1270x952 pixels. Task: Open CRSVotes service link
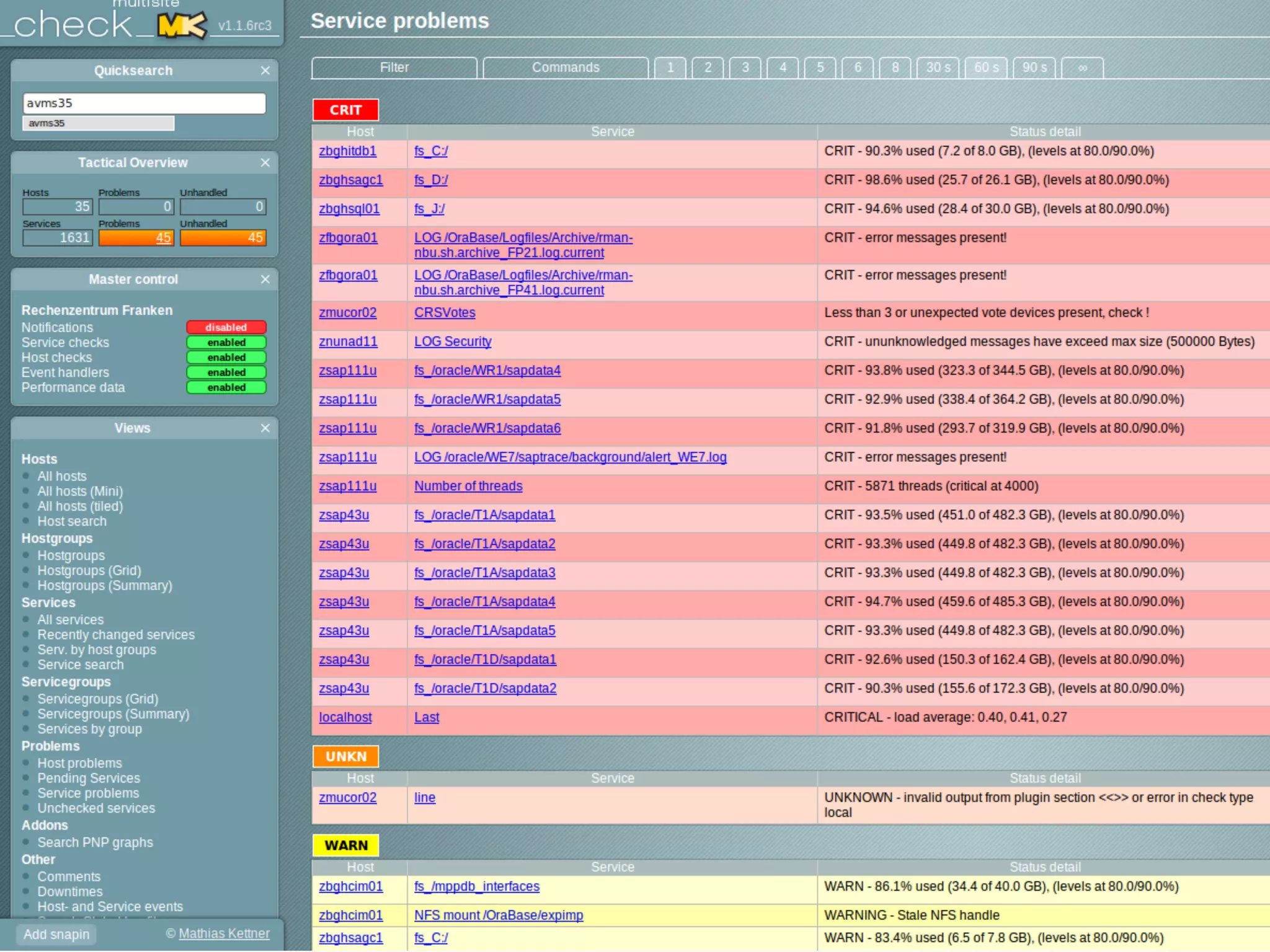445,313
